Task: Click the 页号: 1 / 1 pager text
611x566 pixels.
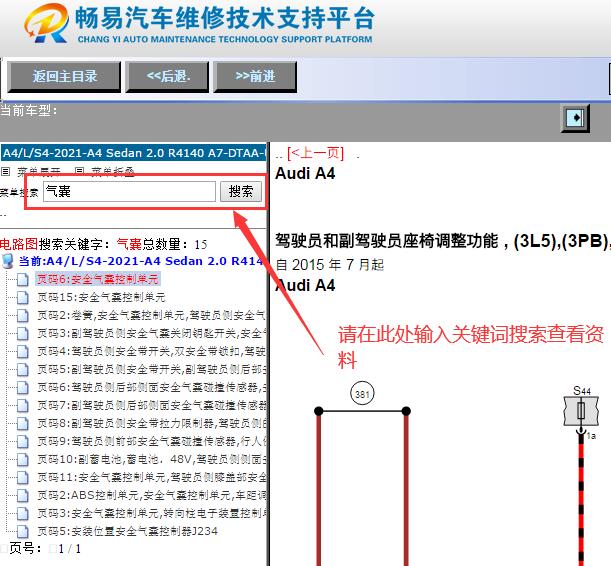Action: pyautogui.click(x=45, y=549)
